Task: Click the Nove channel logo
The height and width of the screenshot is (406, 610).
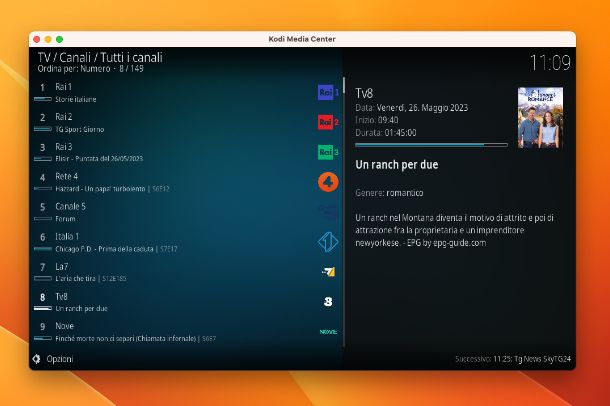Action: [x=328, y=332]
